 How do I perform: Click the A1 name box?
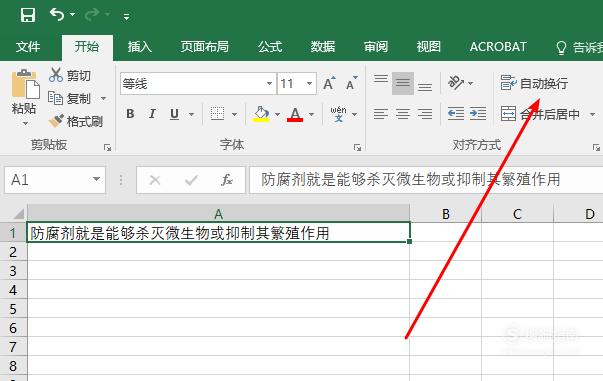pyautogui.click(x=55, y=180)
